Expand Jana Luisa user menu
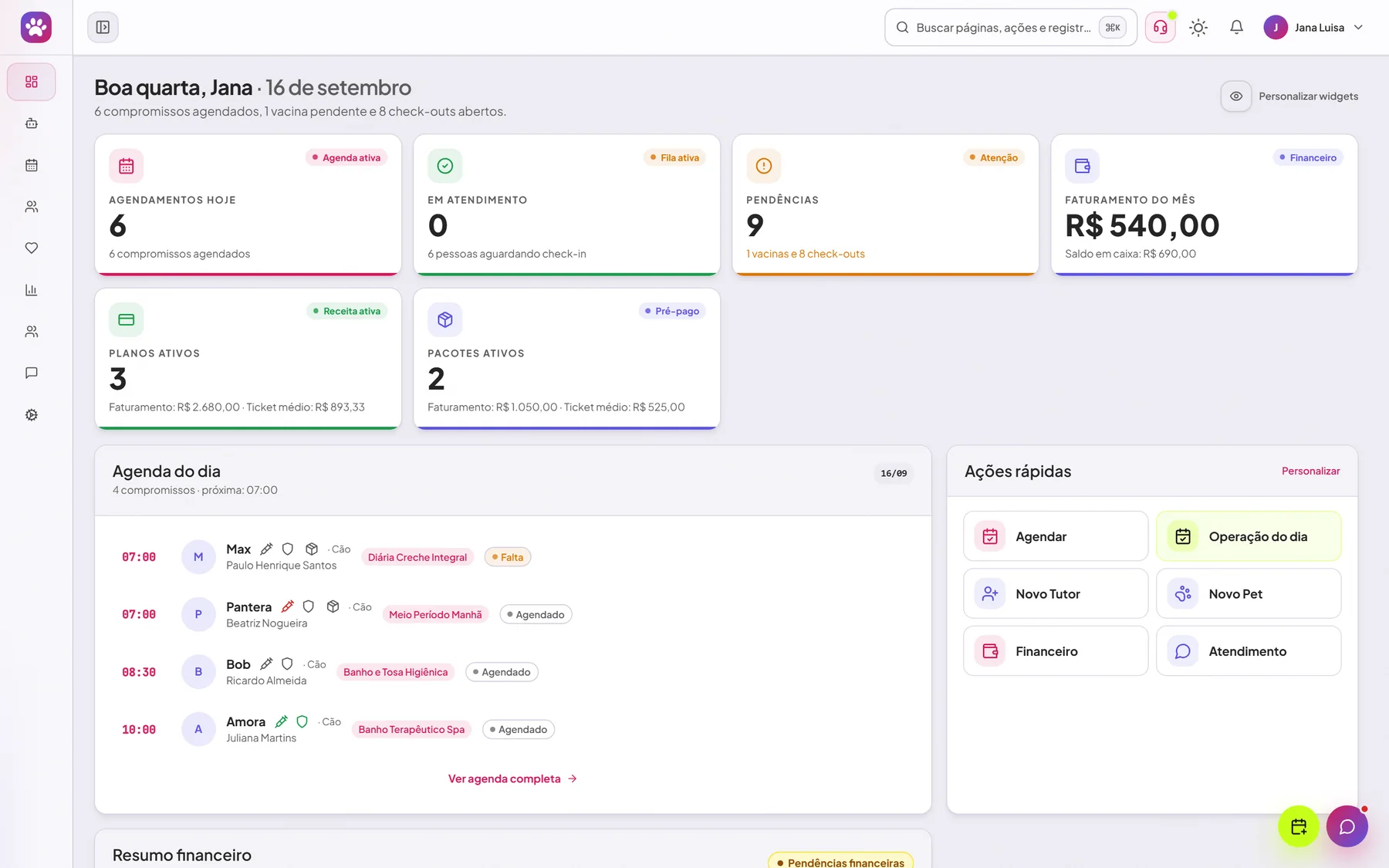1389x868 pixels. (1313, 27)
